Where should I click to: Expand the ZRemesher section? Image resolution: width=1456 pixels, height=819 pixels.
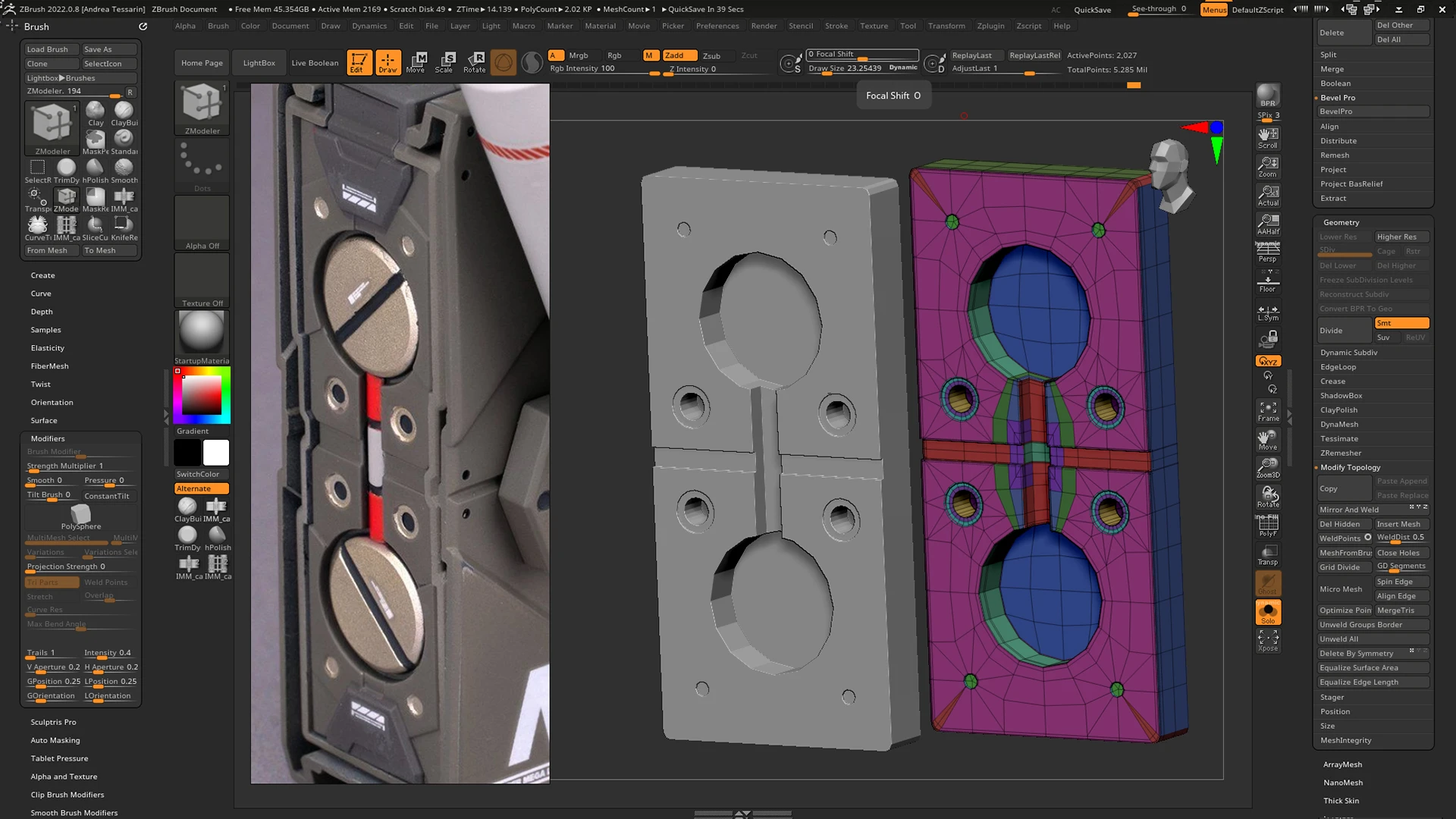pos(1341,453)
